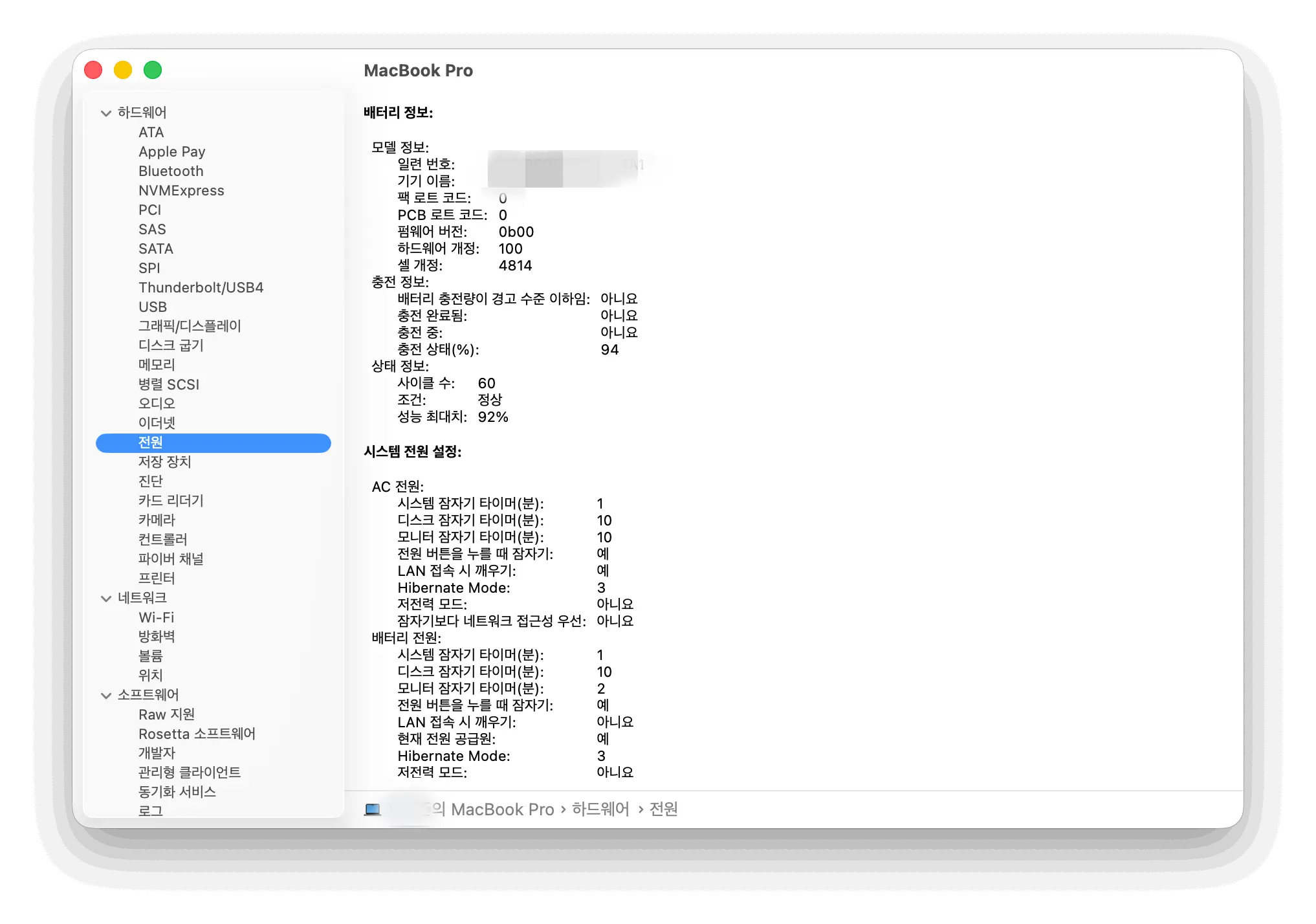This screenshot has width=1316, height=924.
Task: Click the 시스템 전원 설정 heading
Action: click(413, 452)
